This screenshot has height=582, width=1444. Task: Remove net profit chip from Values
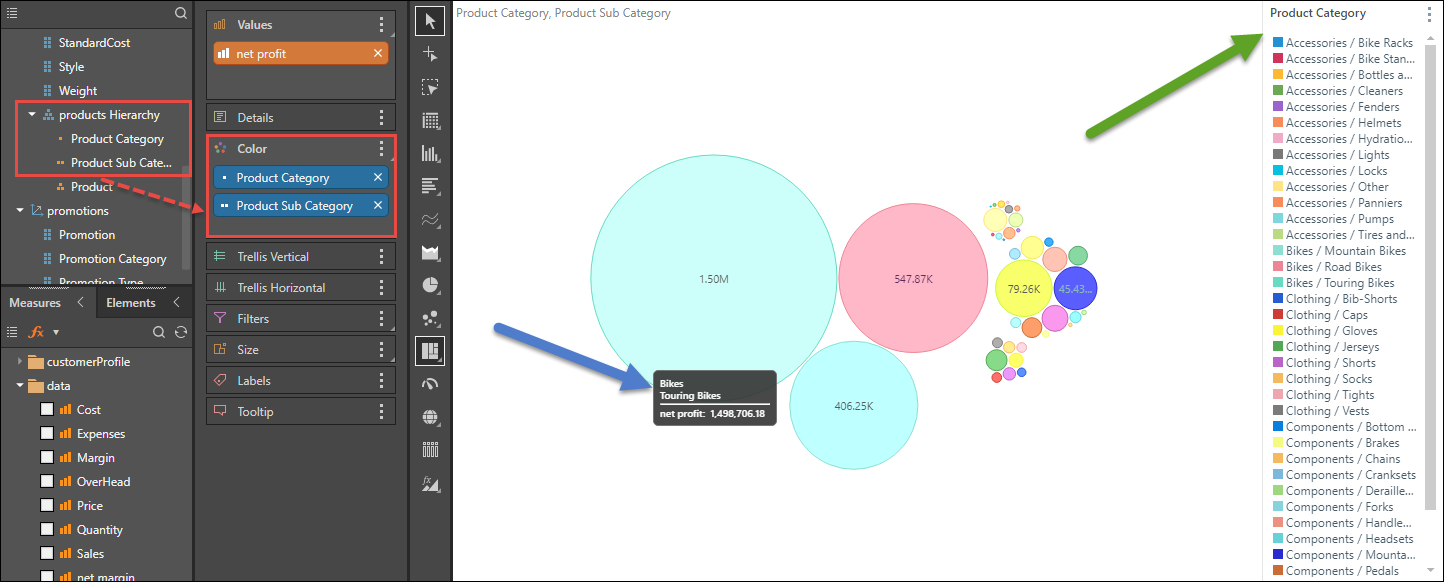[378, 54]
